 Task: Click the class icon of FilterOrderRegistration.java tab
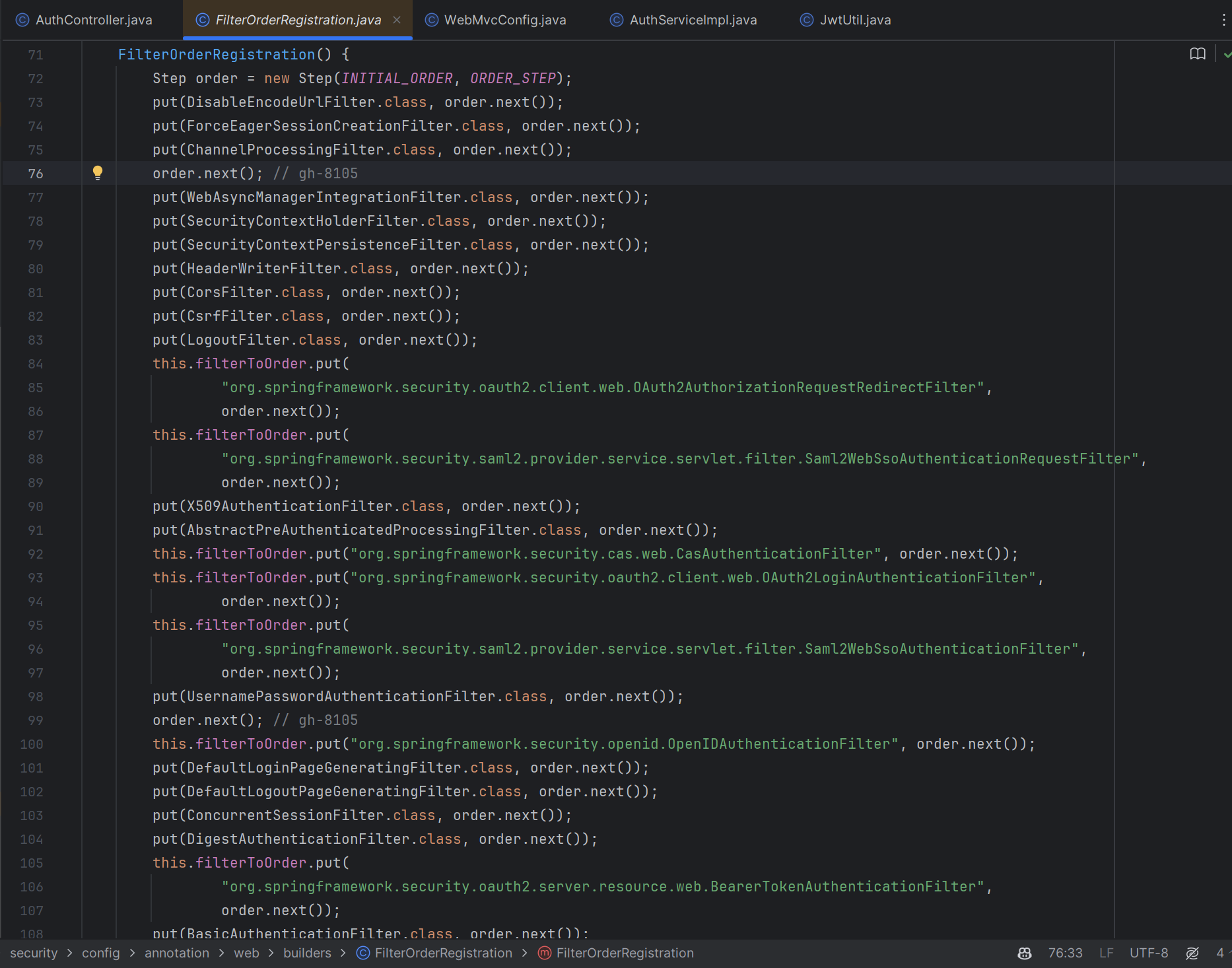tap(203, 20)
